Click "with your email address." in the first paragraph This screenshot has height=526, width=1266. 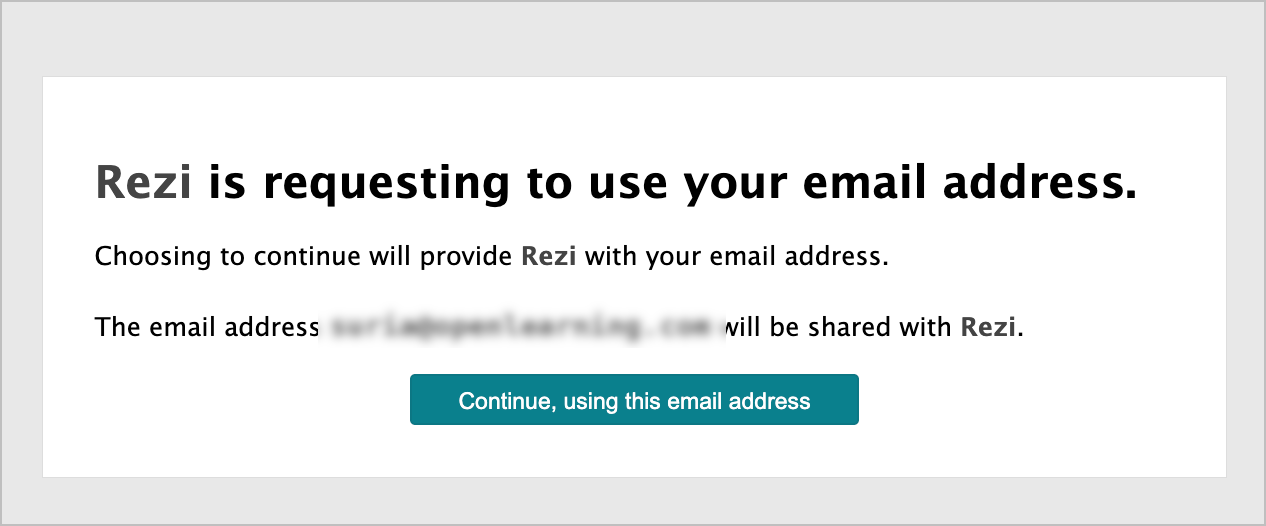point(736,257)
